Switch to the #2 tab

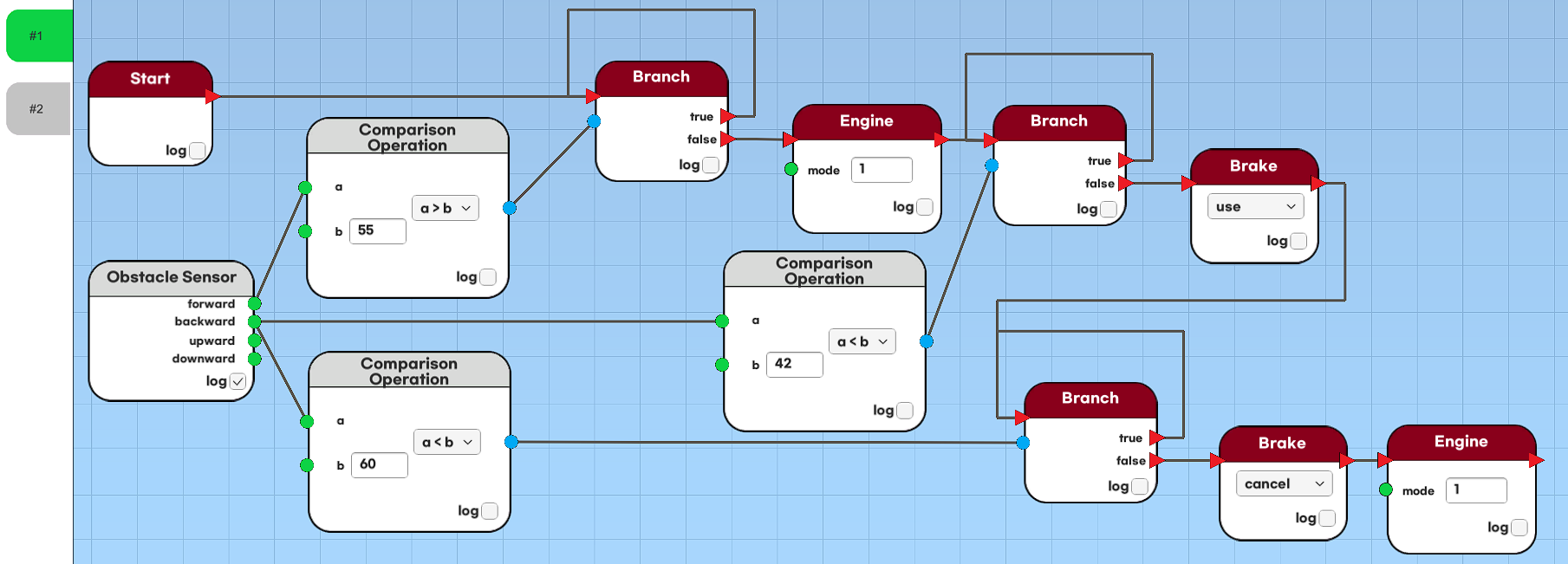coord(38,108)
